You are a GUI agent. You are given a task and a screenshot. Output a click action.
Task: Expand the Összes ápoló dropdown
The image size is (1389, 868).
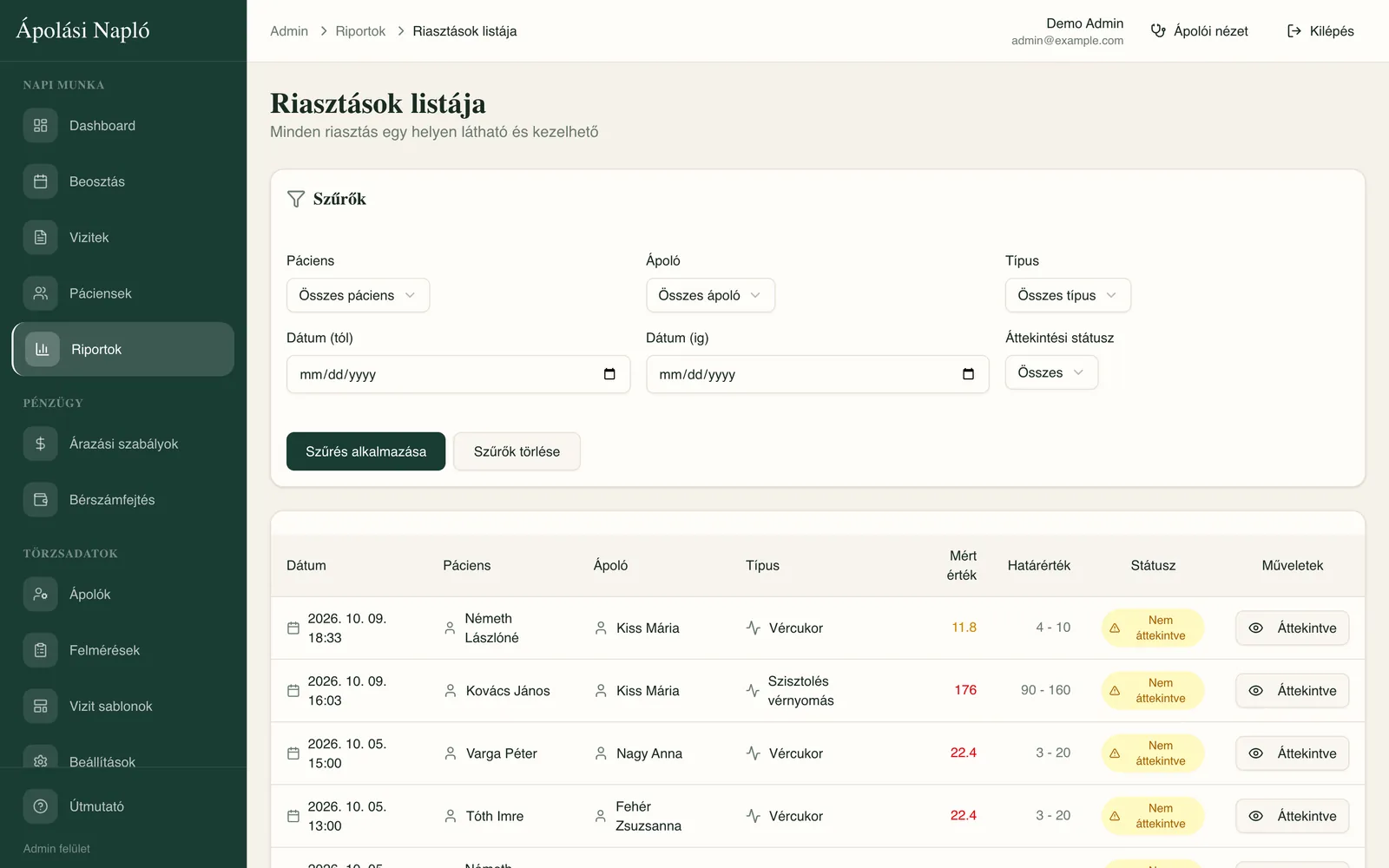click(710, 295)
